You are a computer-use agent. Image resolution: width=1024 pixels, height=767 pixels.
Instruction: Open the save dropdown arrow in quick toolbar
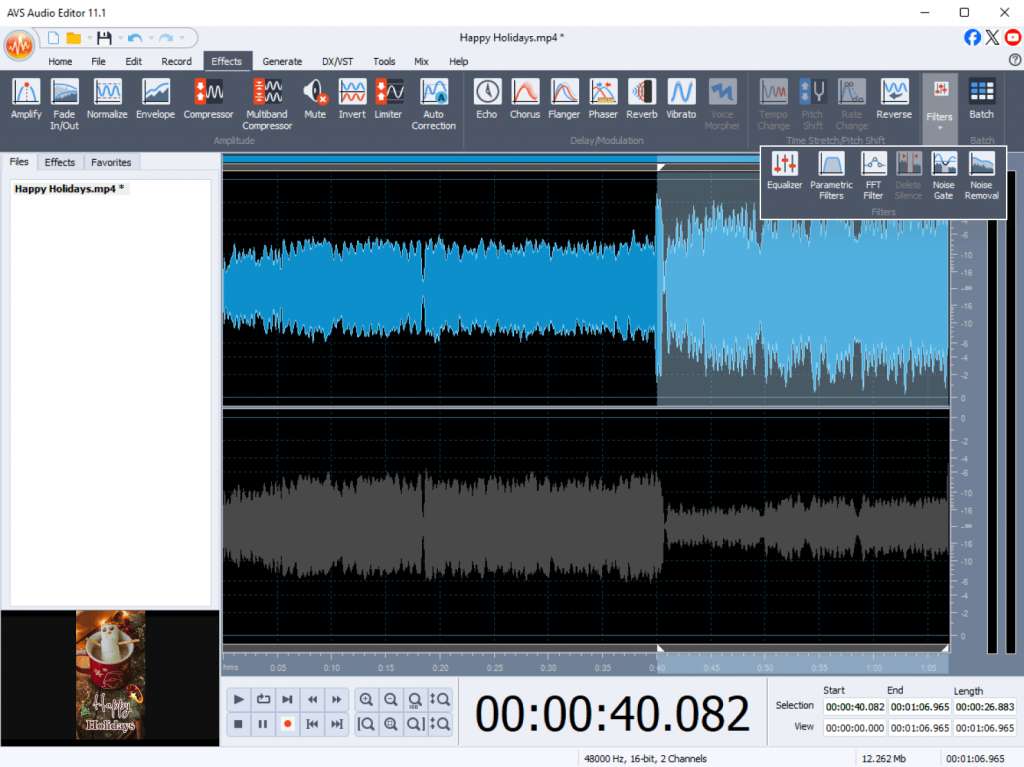(x=118, y=38)
